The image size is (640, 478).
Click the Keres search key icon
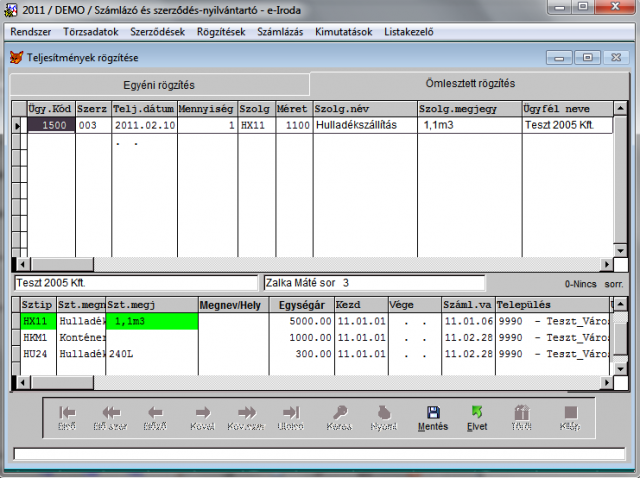click(340, 412)
